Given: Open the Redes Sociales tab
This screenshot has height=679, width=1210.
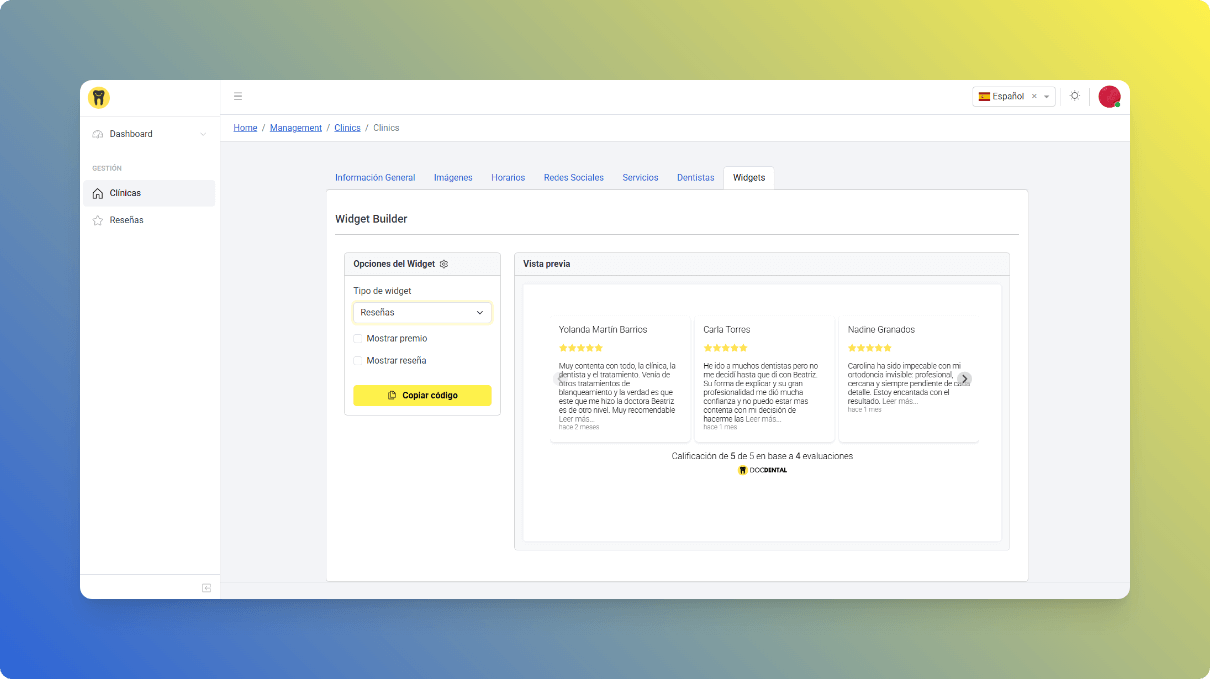Looking at the screenshot, I should 573,178.
